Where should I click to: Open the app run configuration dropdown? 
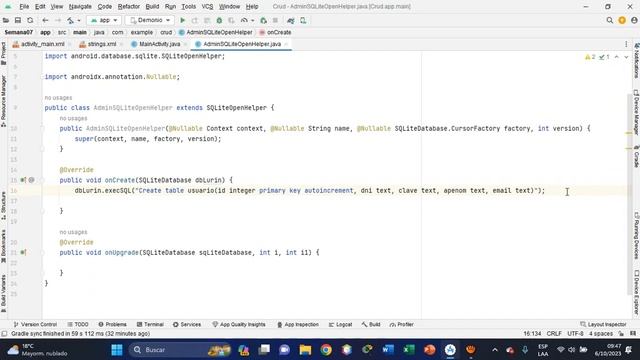pos(104,20)
